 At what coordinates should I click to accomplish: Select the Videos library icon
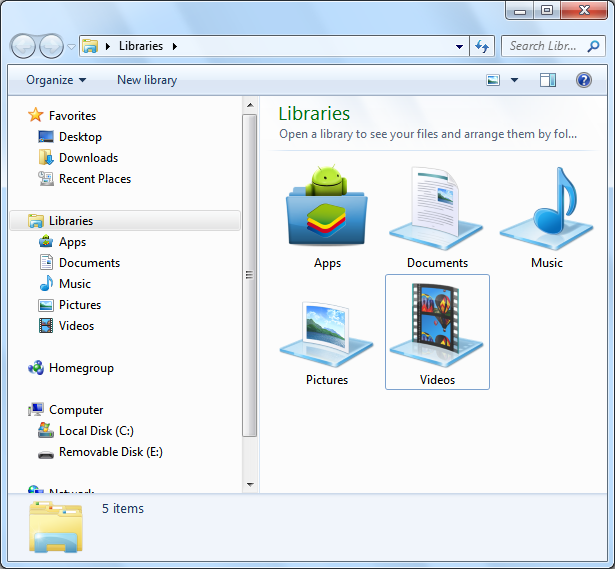(437, 332)
